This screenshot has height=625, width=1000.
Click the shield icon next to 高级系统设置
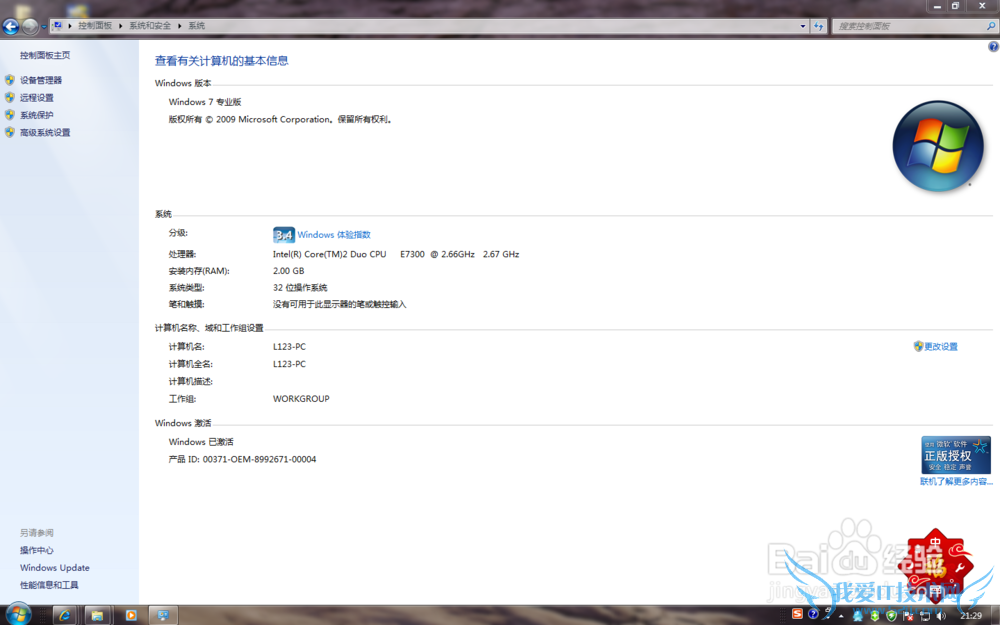click(10, 132)
